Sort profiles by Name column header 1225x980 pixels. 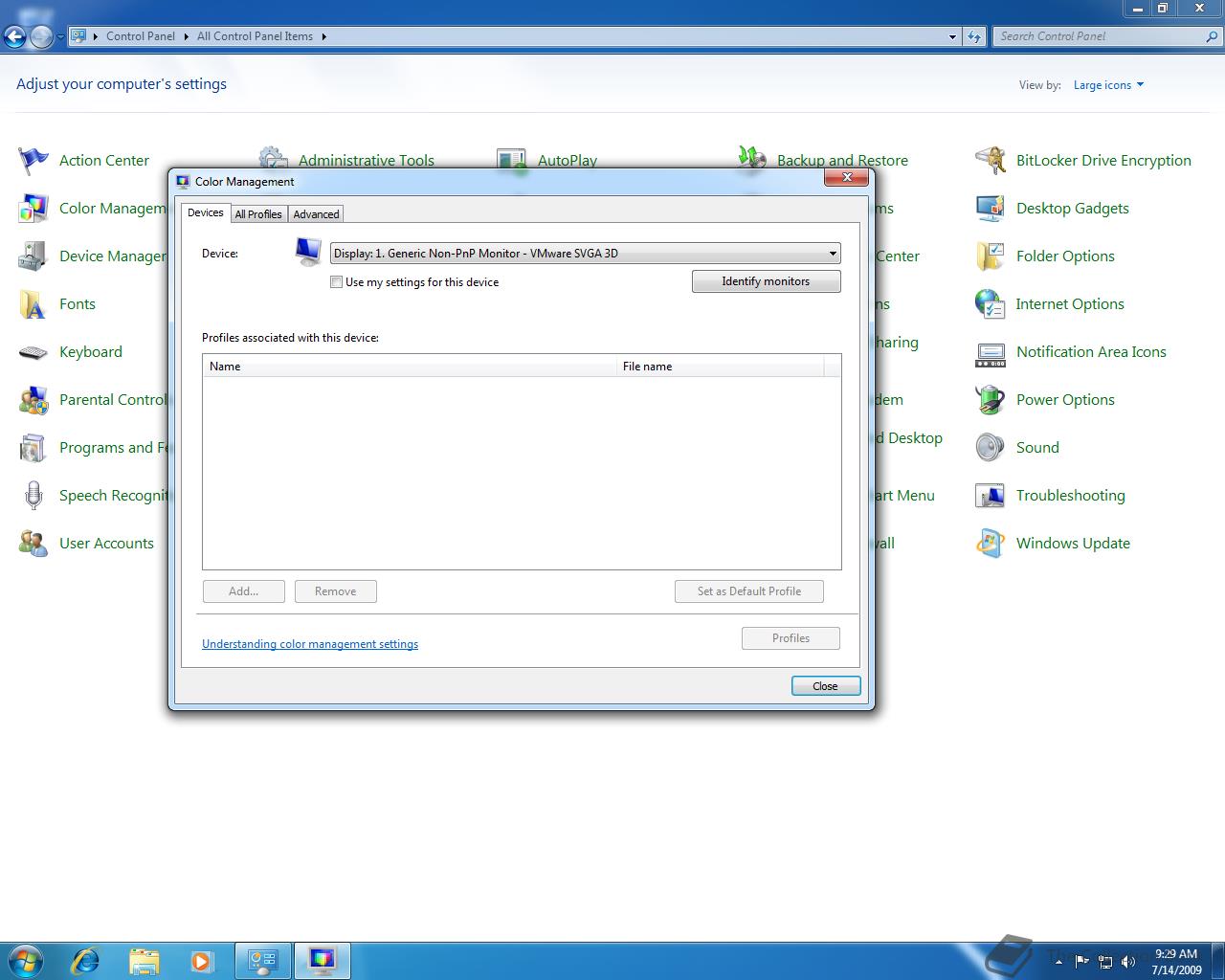[x=410, y=367]
